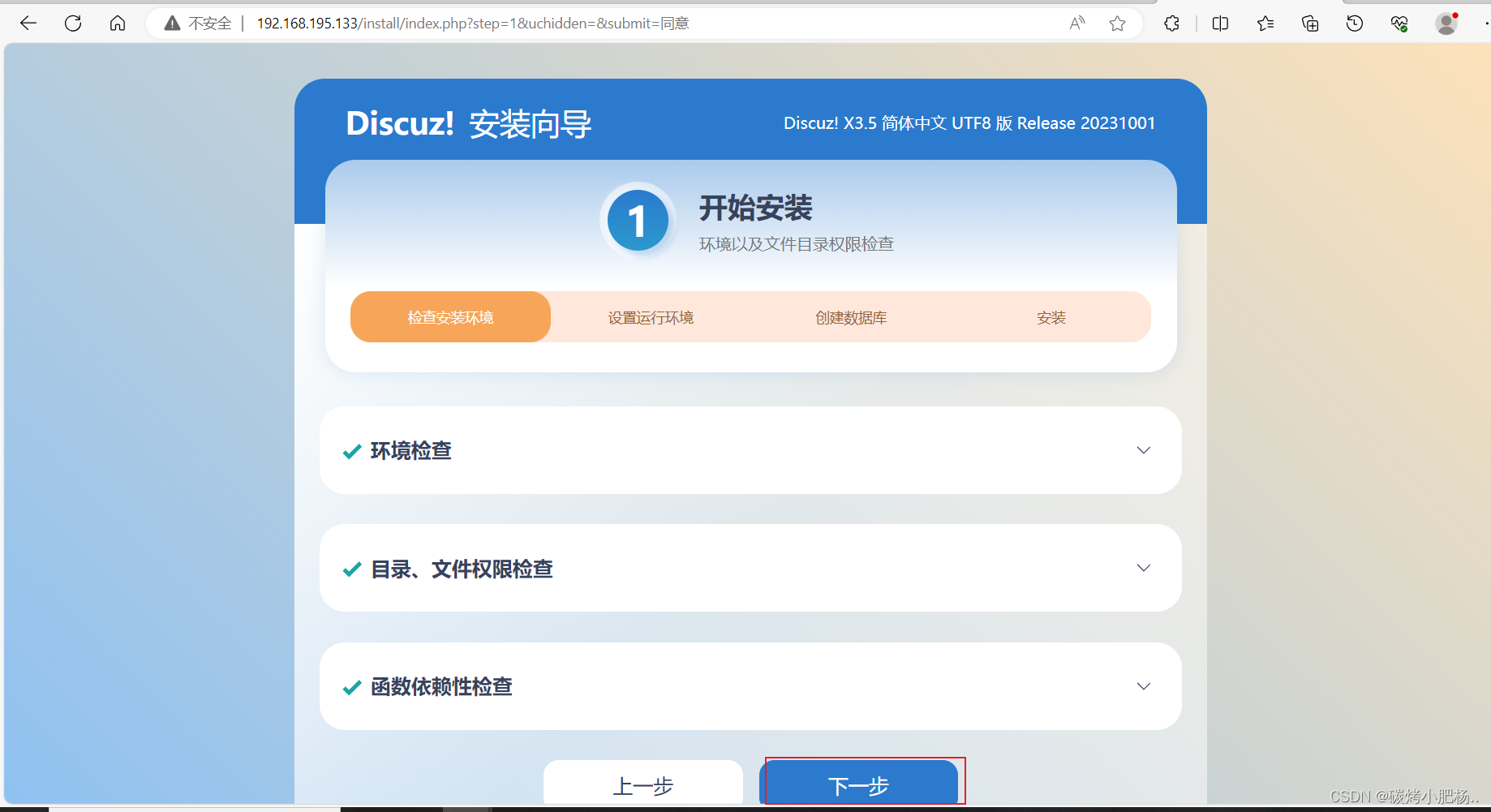Click the 开始安装 heading
The image size is (1491, 812).
coord(756,208)
